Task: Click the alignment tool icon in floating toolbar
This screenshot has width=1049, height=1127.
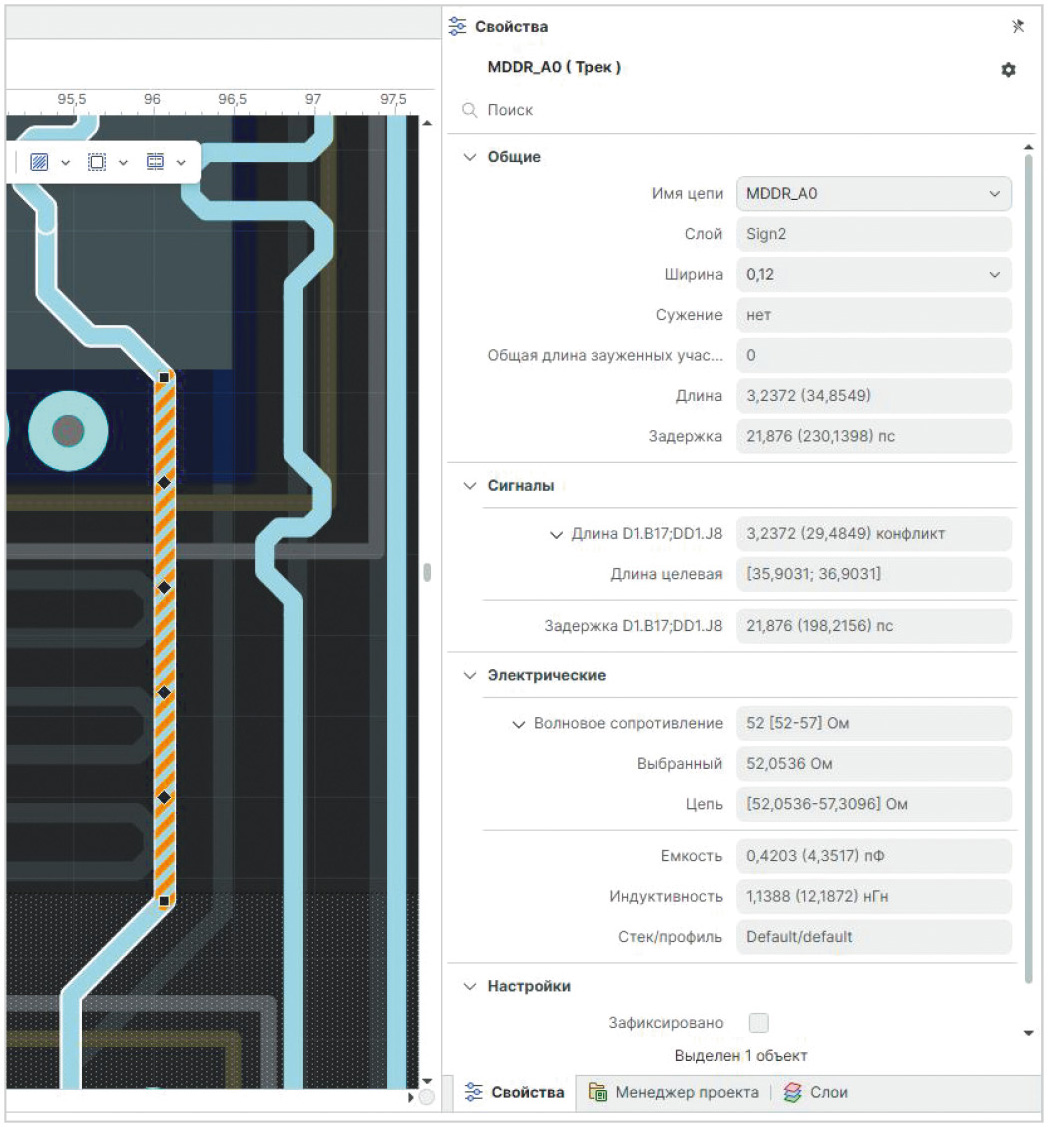Action: (155, 162)
